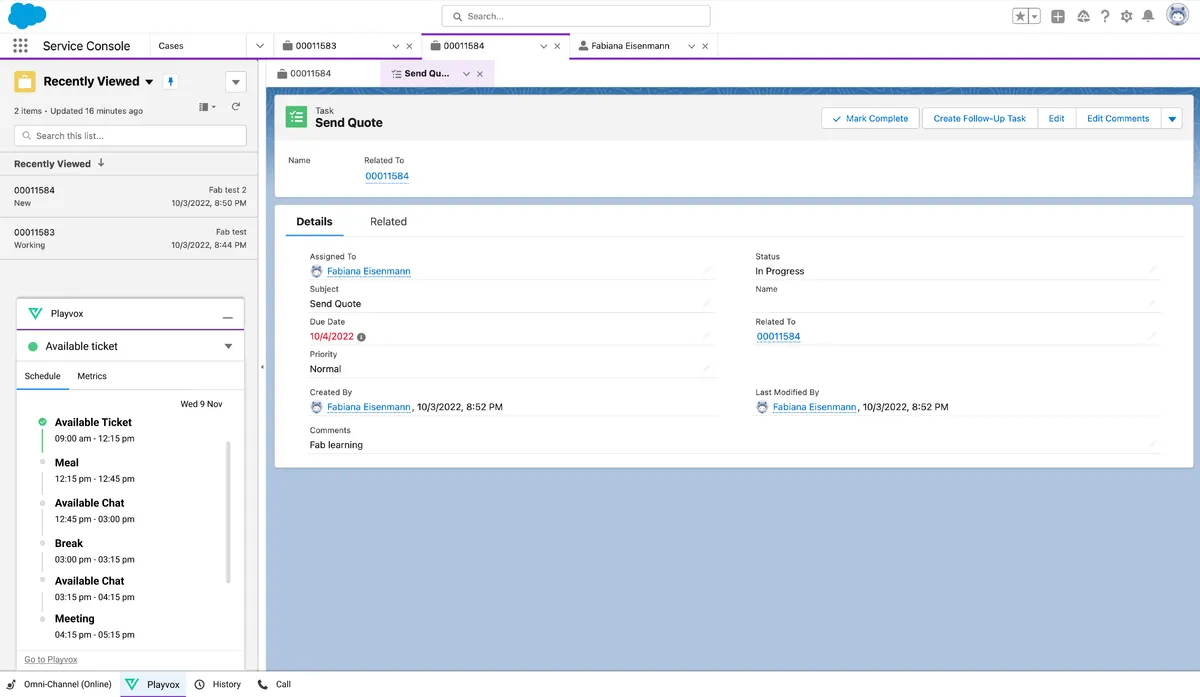Open the App Launcher grid icon

pyautogui.click(x=20, y=46)
